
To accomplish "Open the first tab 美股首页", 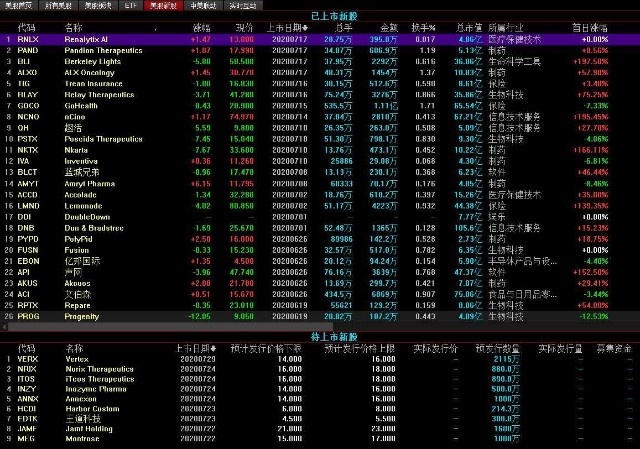I will pyautogui.click(x=19, y=5).
